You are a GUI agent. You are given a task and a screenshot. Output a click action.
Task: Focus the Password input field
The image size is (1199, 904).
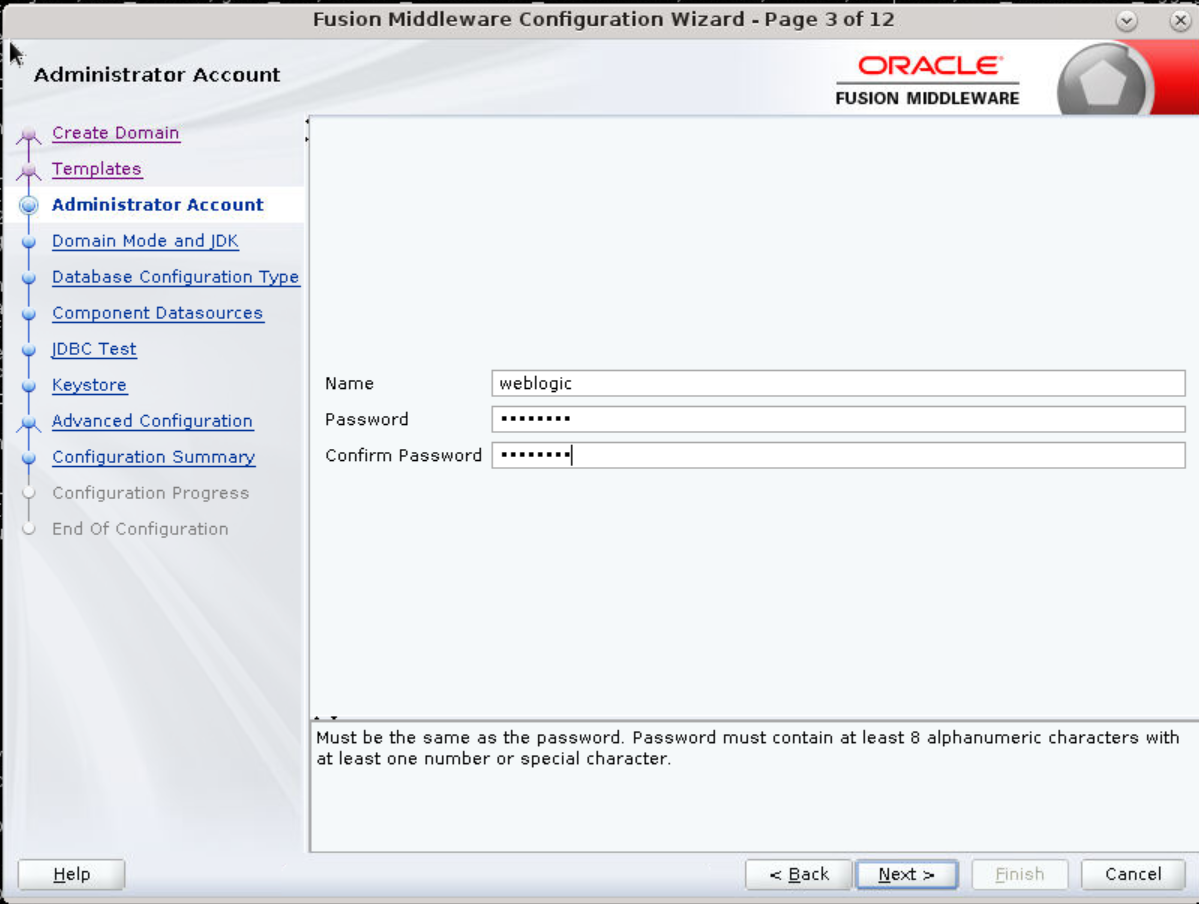click(x=838, y=419)
